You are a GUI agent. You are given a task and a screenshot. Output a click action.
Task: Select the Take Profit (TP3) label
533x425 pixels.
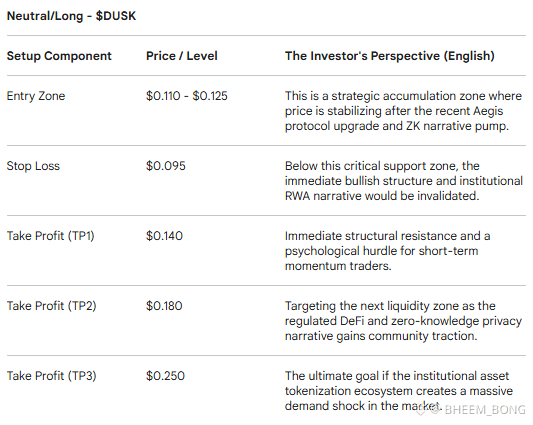pyautogui.click(x=51, y=376)
